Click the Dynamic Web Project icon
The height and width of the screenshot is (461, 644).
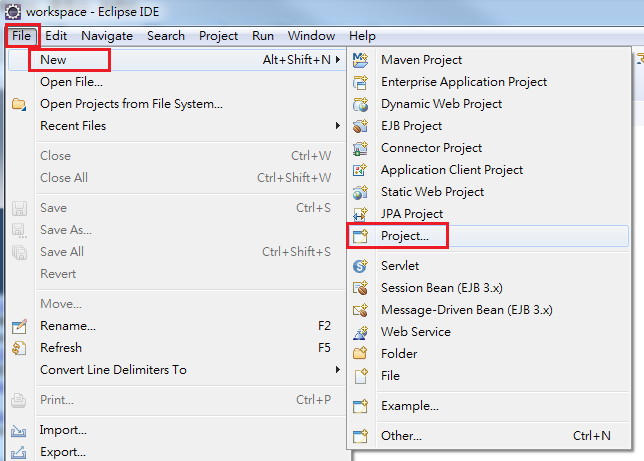tap(361, 104)
